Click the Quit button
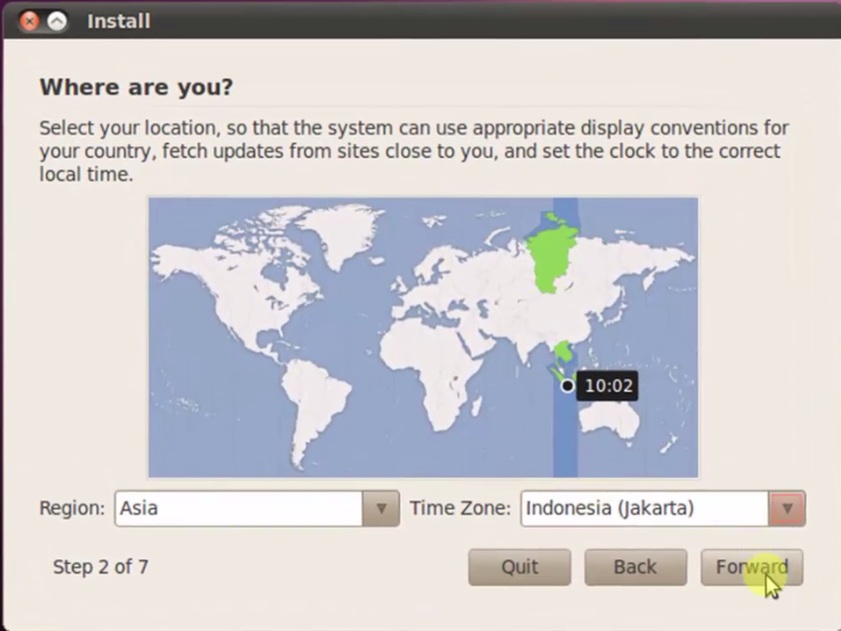Viewport: 841px width, 631px height. coord(519,566)
